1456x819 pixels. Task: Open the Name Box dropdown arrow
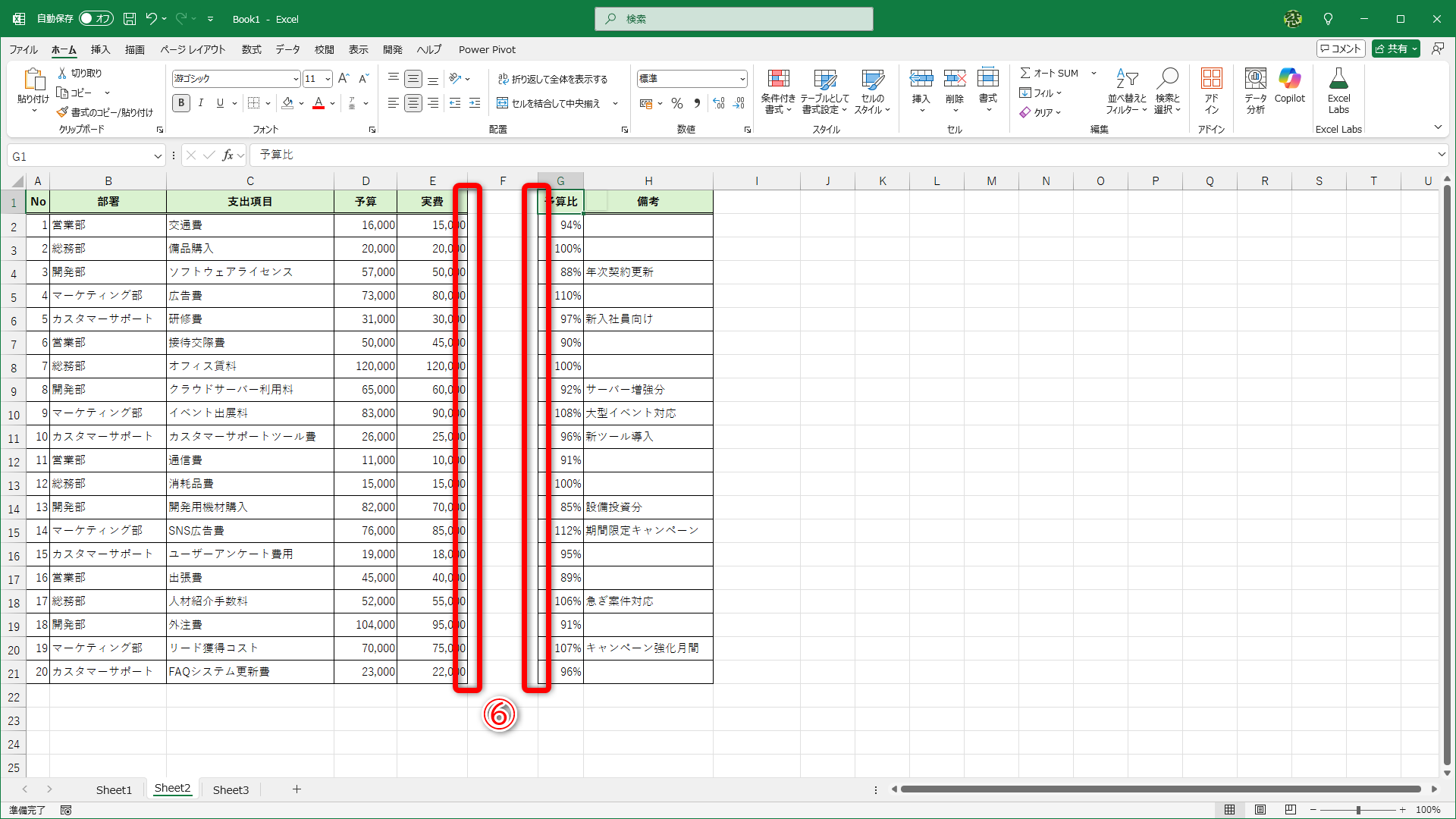[158, 156]
